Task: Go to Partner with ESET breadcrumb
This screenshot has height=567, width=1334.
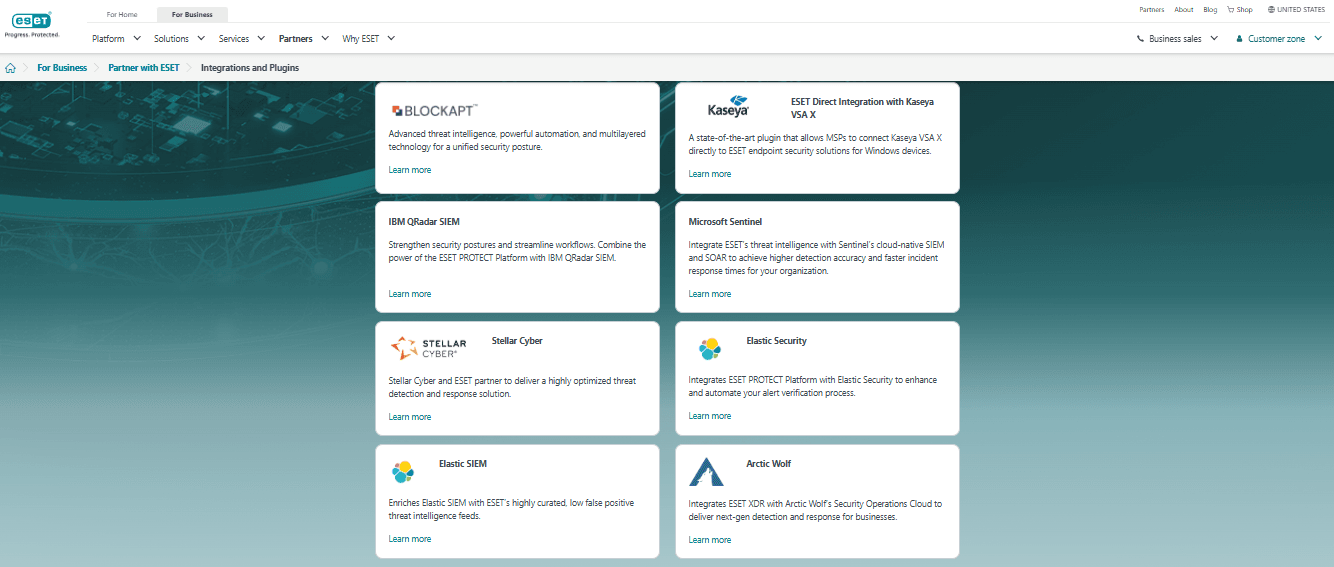Action: 144,68
